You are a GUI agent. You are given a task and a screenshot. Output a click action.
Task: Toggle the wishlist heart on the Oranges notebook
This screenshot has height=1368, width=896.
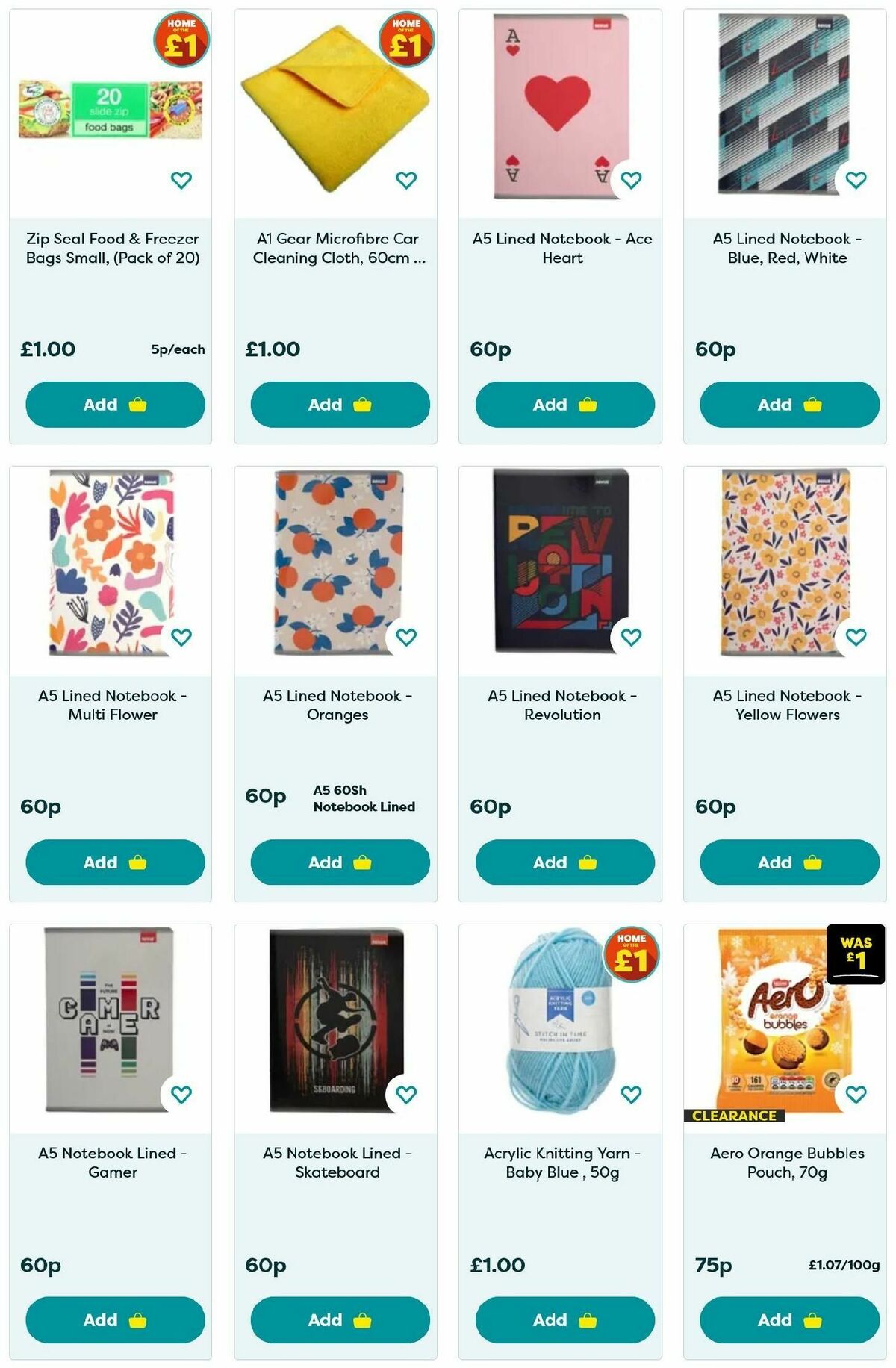[x=405, y=638]
